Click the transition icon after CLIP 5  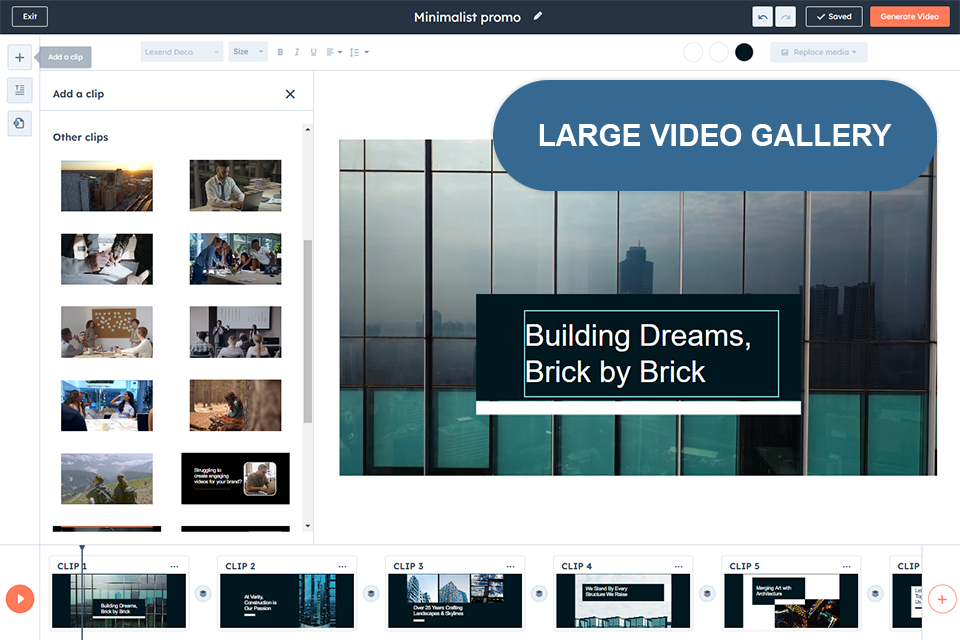pos(876,593)
